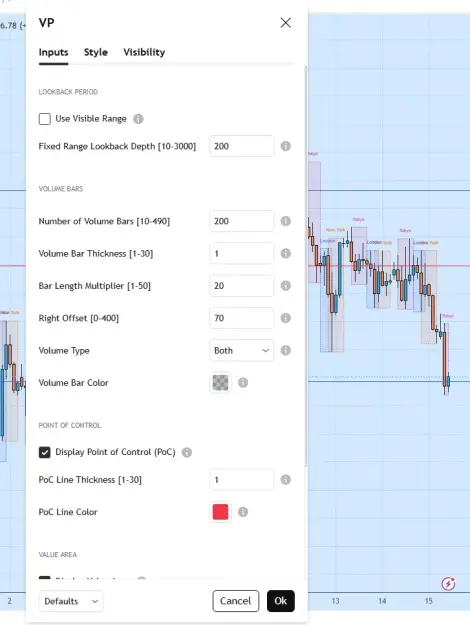Screen dimensions: 470x625
Task: Click the Cancel button
Action: pyautogui.click(x=236, y=601)
